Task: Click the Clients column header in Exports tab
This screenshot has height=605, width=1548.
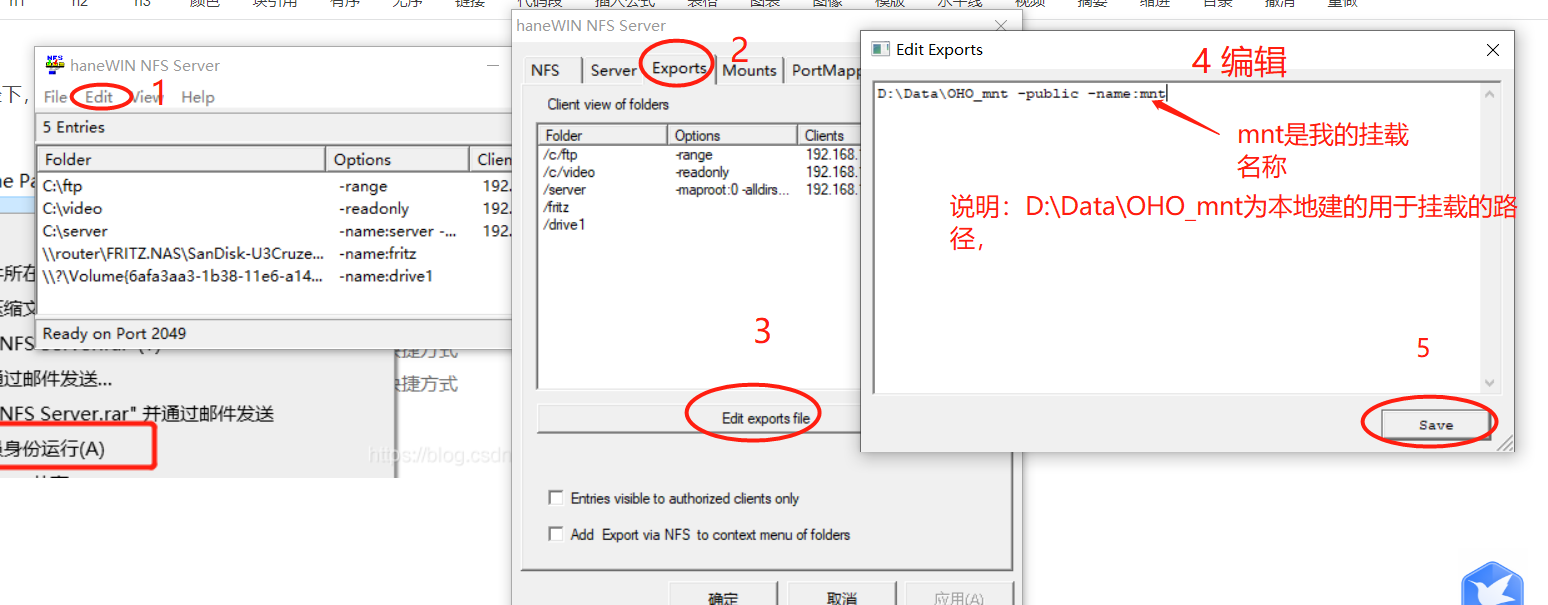Action: point(829,135)
